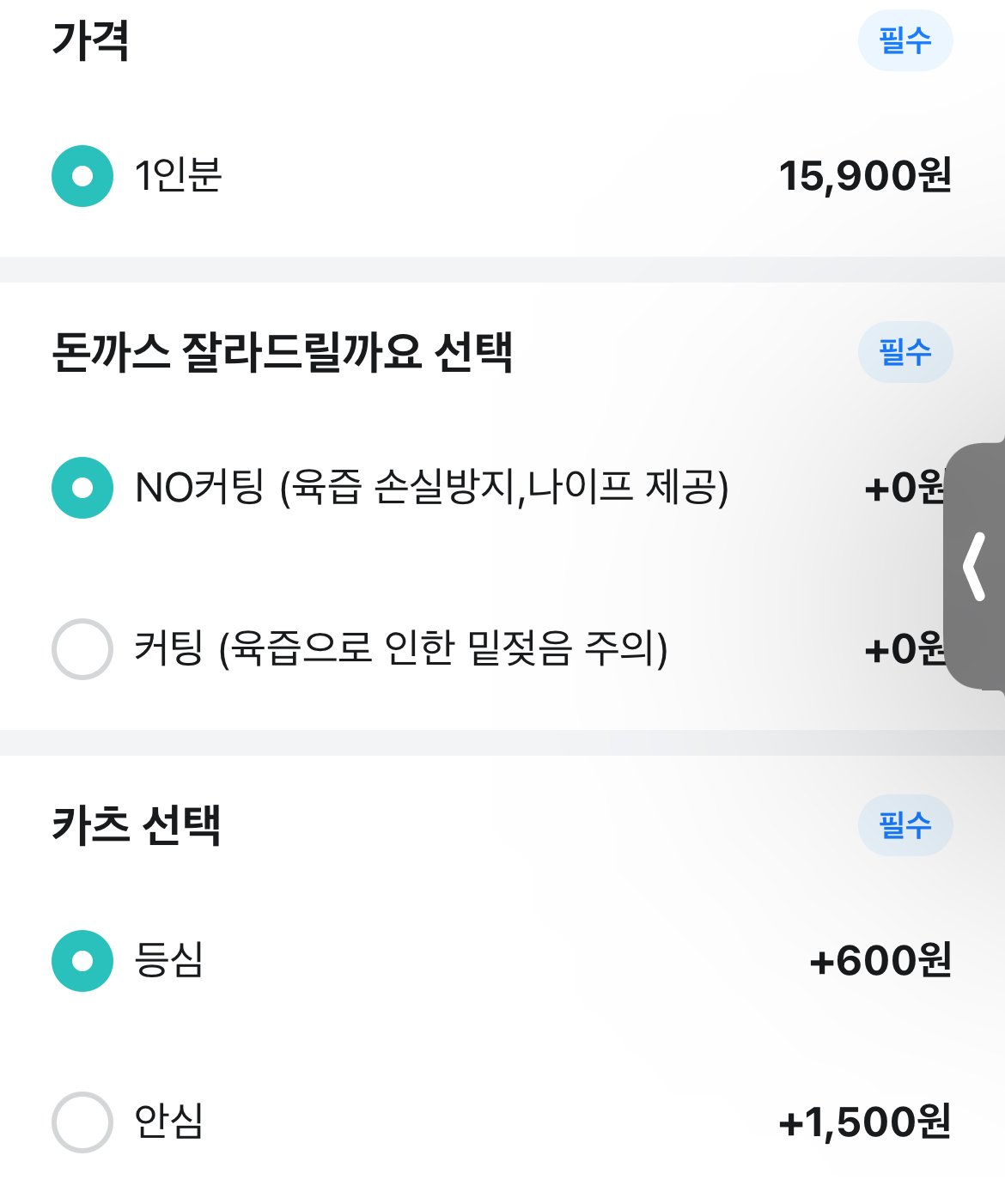The width and height of the screenshot is (1005, 1204).
Task: Tap the 필수 badge beside 카츠 선택
Action: tap(904, 825)
